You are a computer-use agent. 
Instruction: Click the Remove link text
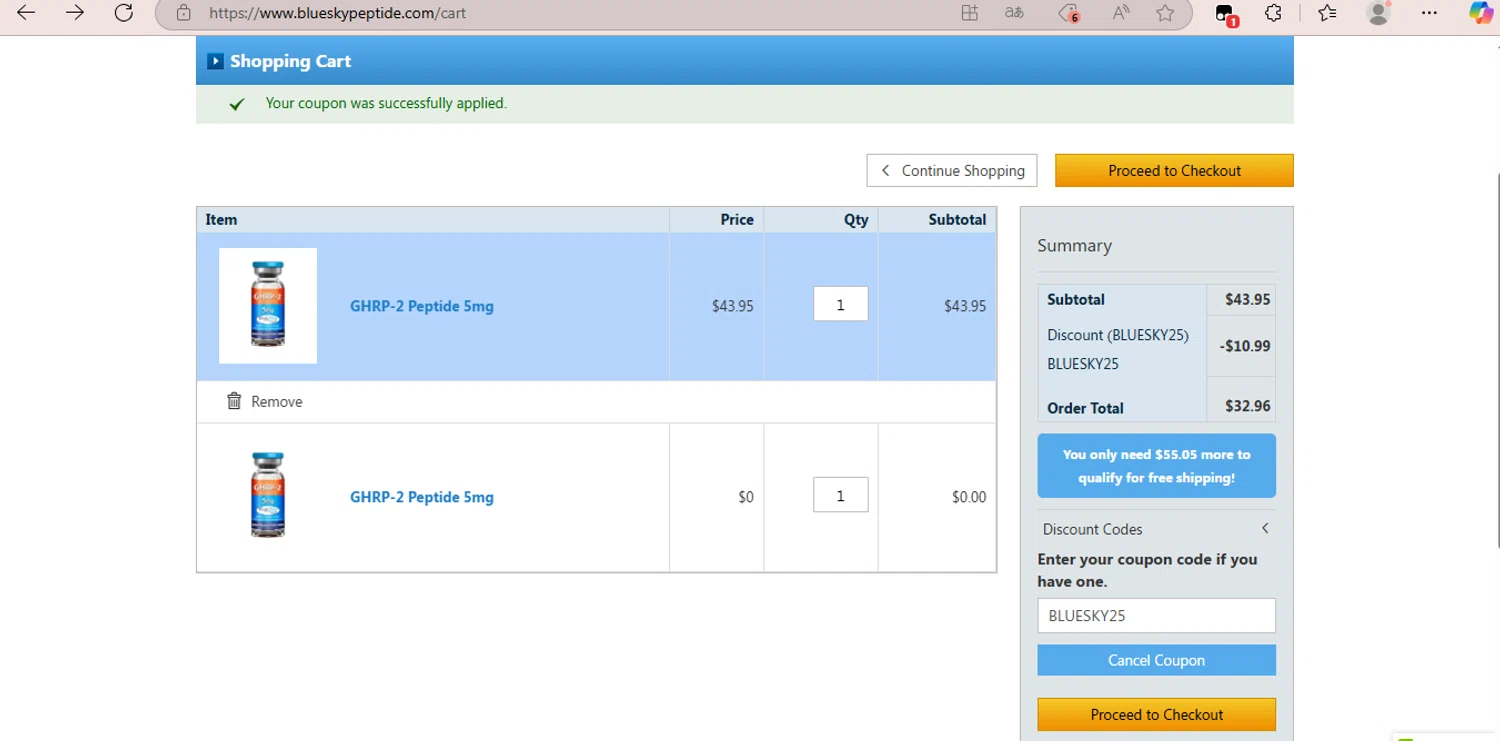[x=277, y=402]
